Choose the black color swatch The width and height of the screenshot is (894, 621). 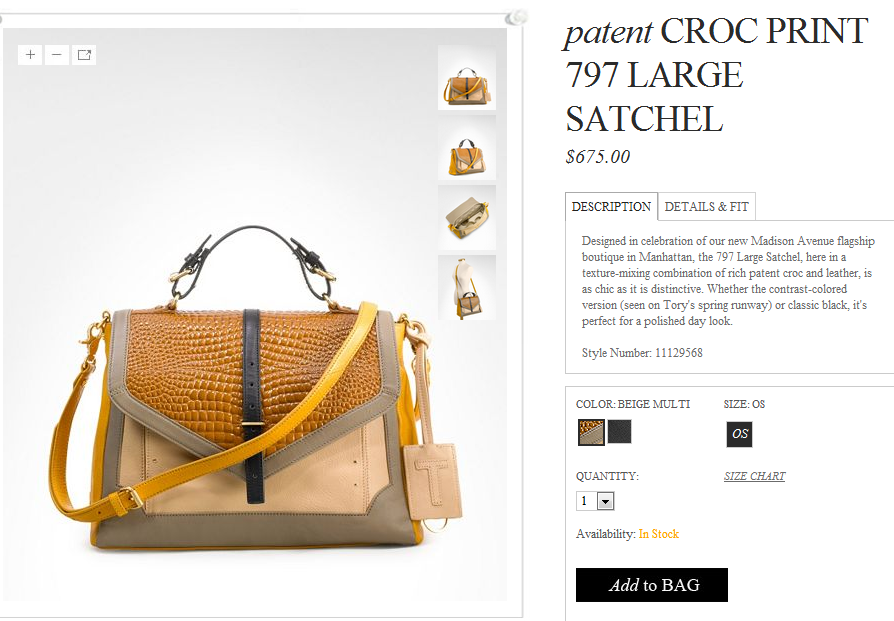tap(619, 432)
